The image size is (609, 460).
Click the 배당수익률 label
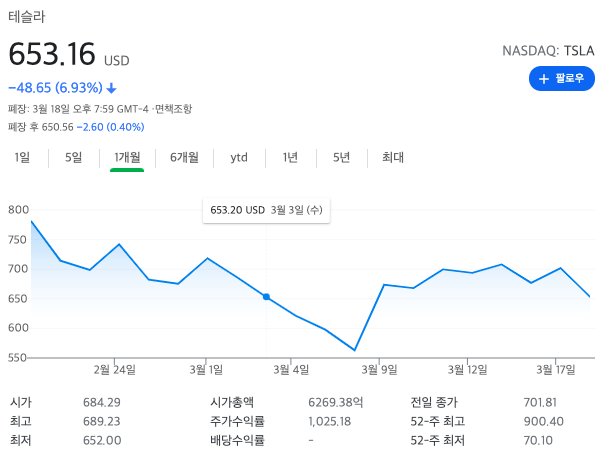pyautogui.click(x=237, y=440)
